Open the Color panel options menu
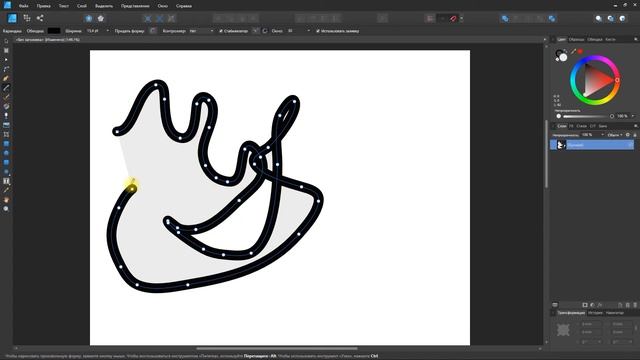Viewport: 640px width, 360px height. click(636, 40)
